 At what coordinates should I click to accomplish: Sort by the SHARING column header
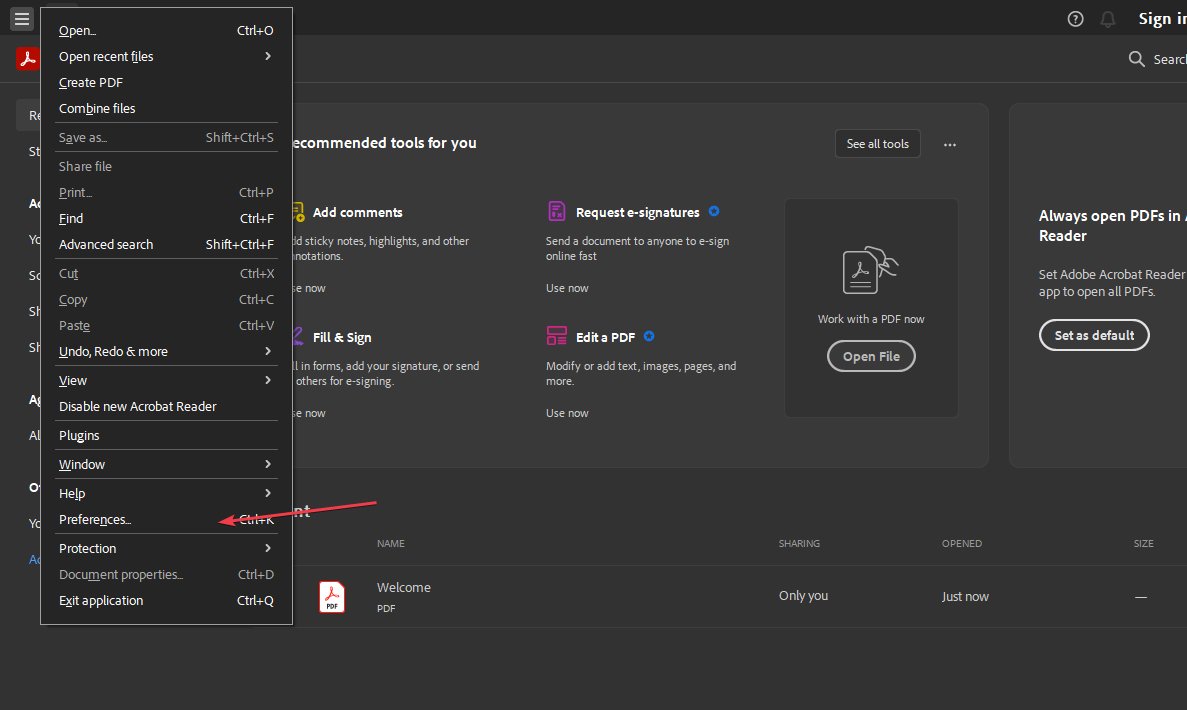tap(799, 543)
